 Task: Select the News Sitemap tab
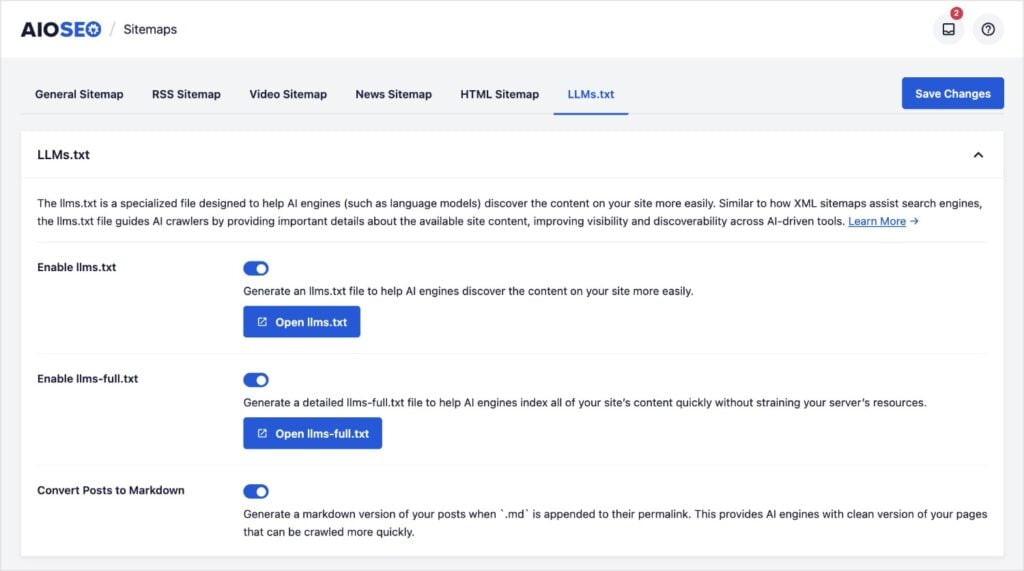coord(393,94)
